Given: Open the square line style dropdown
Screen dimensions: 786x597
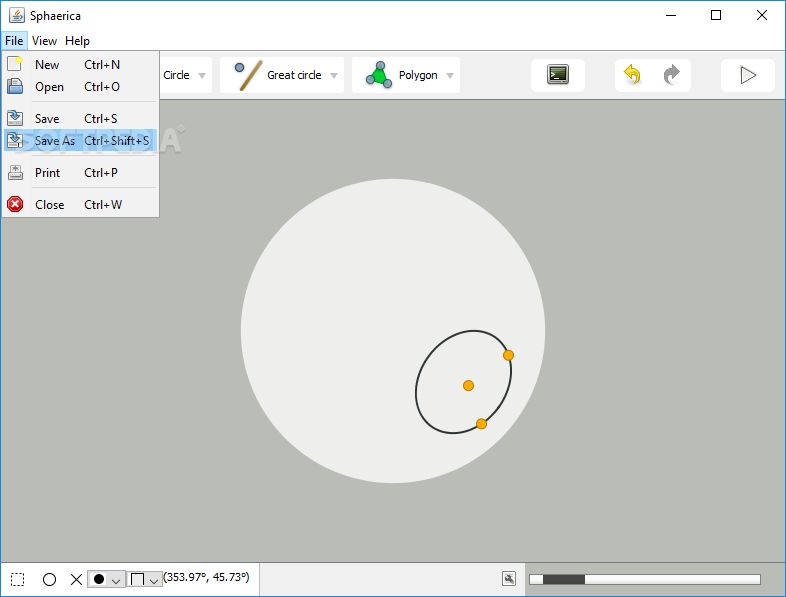Looking at the screenshot, I should [144, 579].
